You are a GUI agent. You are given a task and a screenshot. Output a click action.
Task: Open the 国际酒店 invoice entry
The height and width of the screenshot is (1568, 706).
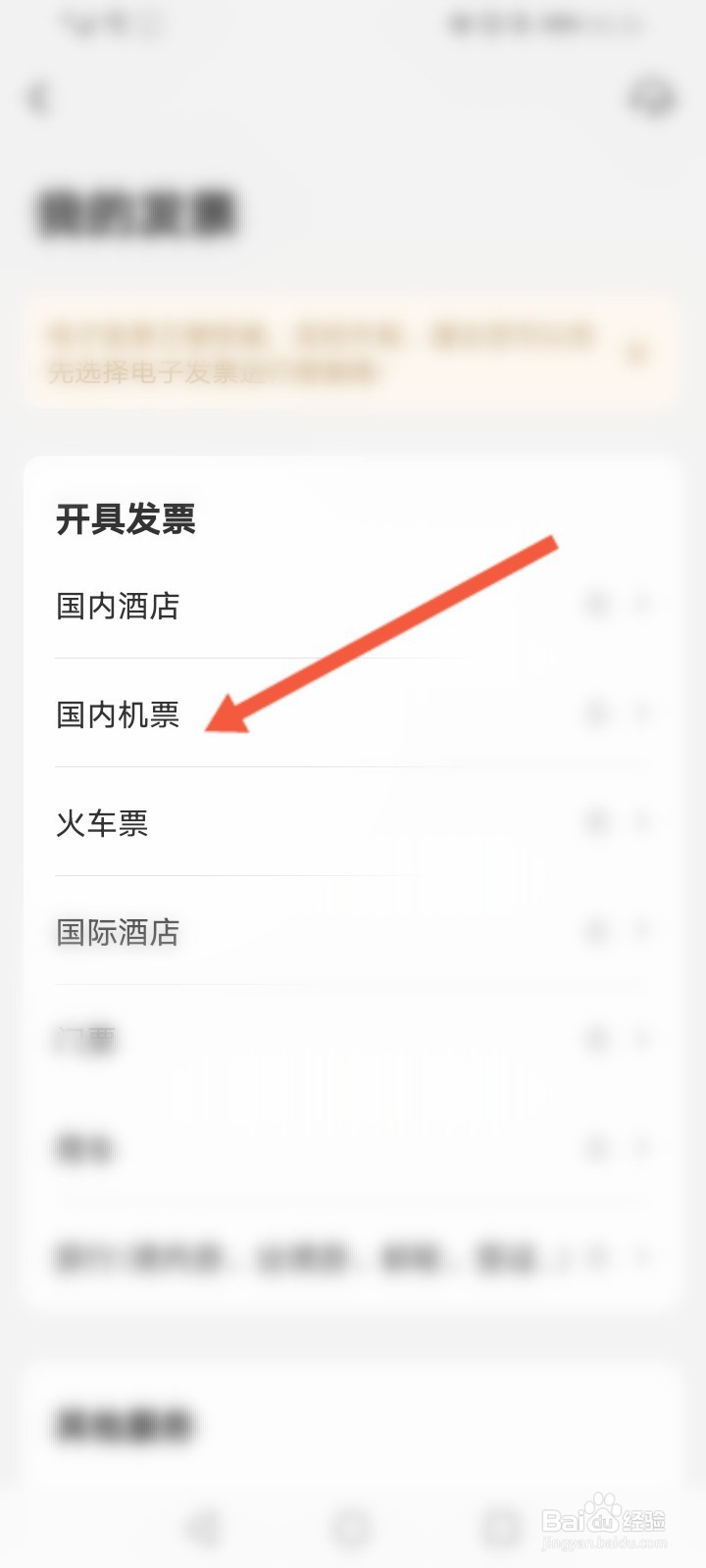(x=353, y=931)
